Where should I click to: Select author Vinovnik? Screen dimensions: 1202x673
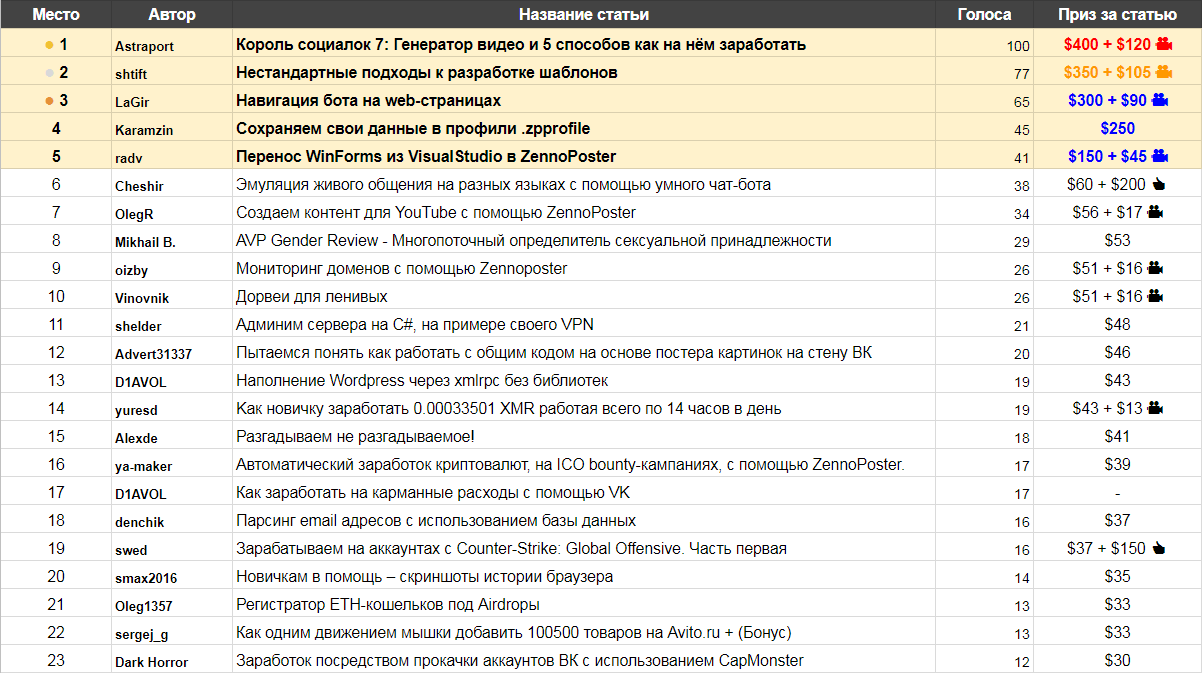[x=143, y=297]
